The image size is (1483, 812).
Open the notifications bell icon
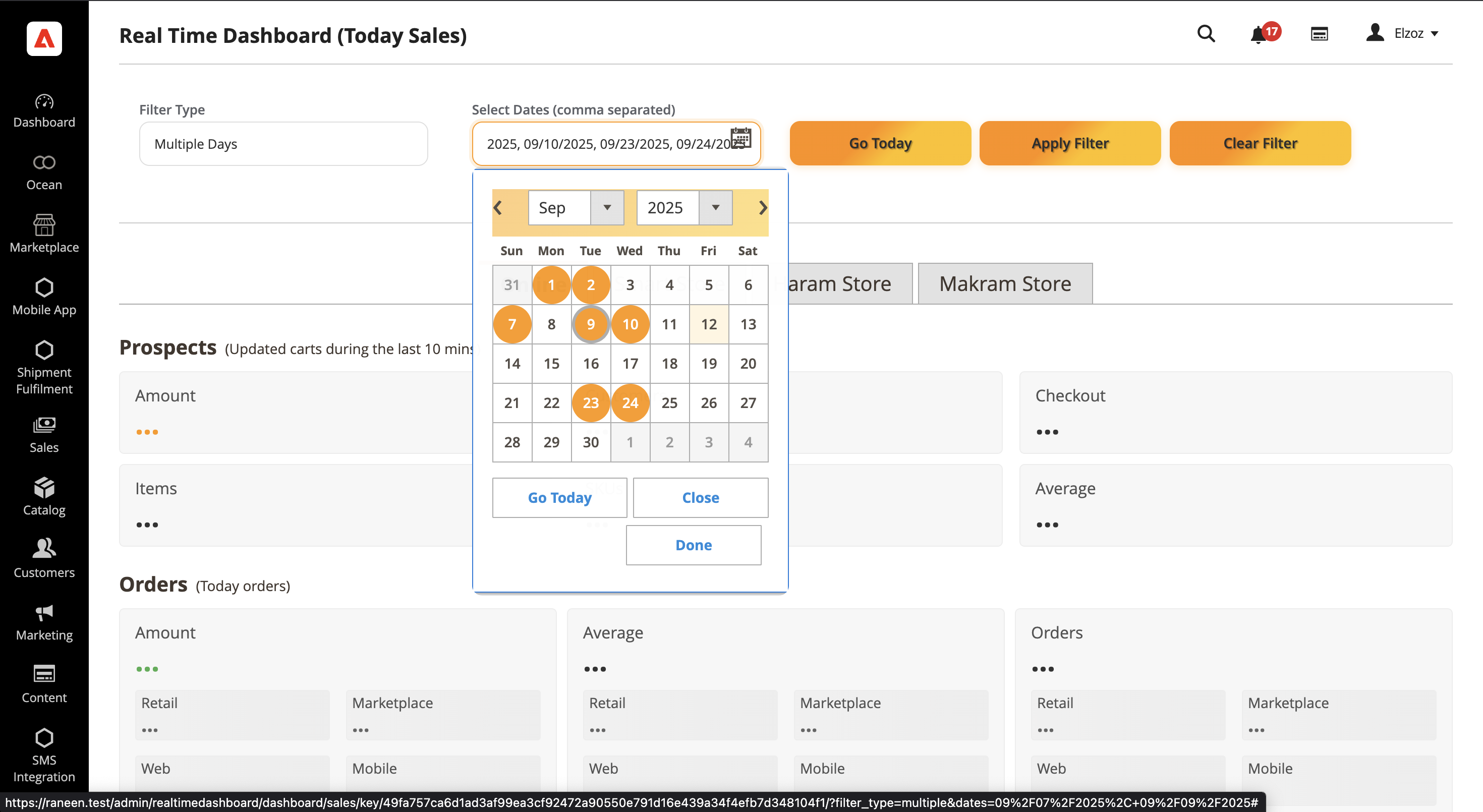1259,34
